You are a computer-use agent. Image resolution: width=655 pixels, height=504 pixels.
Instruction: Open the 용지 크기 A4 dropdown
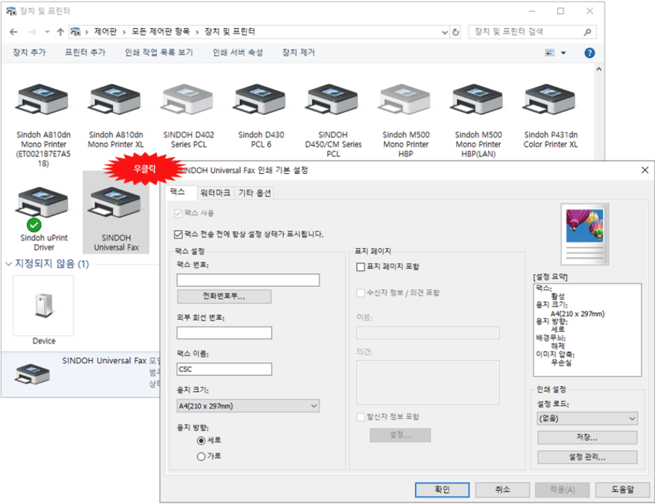(248, 406)
